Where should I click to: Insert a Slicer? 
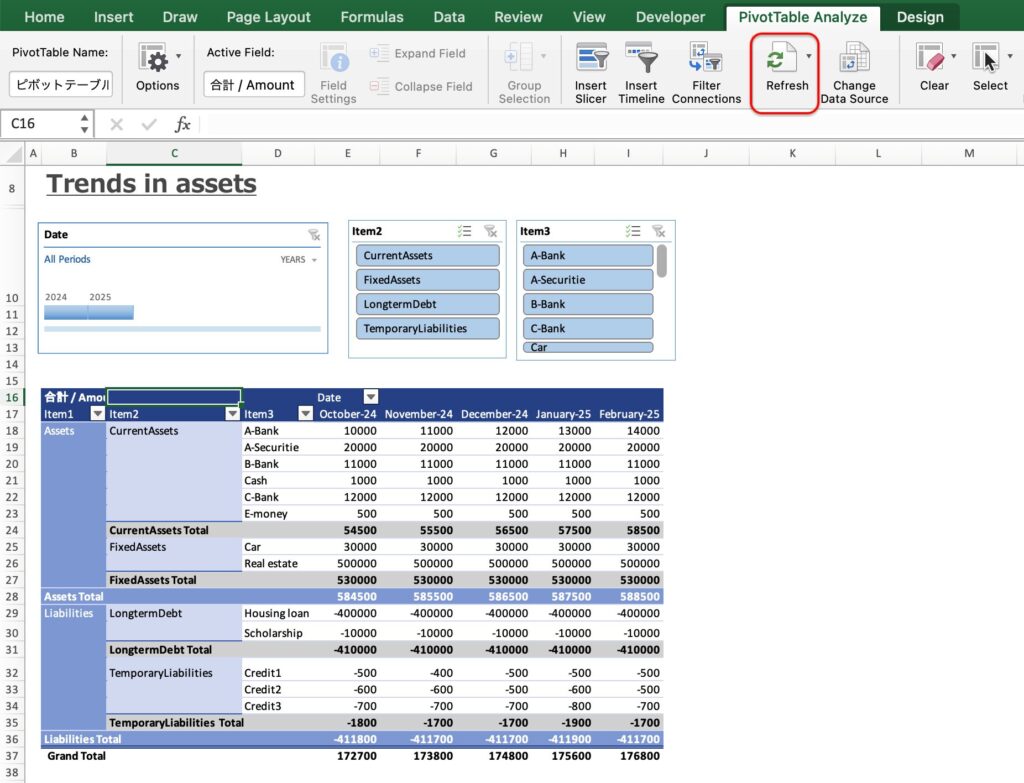[591, 72]
